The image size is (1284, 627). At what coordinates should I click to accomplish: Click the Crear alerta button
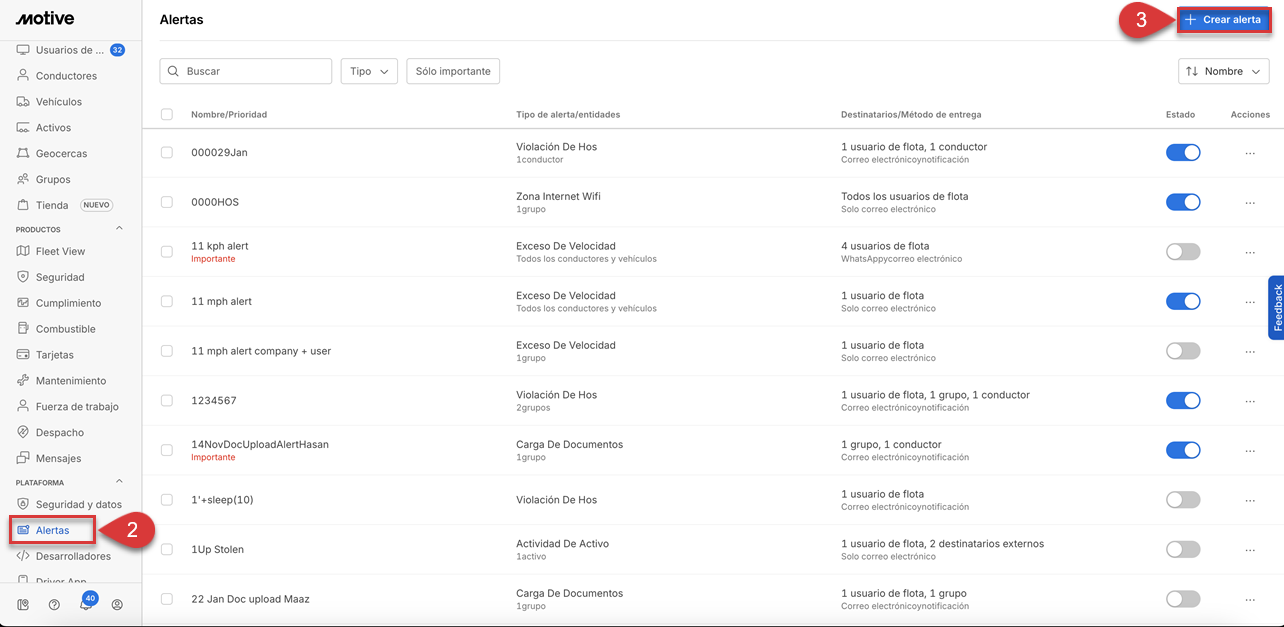pos(1223,20)
